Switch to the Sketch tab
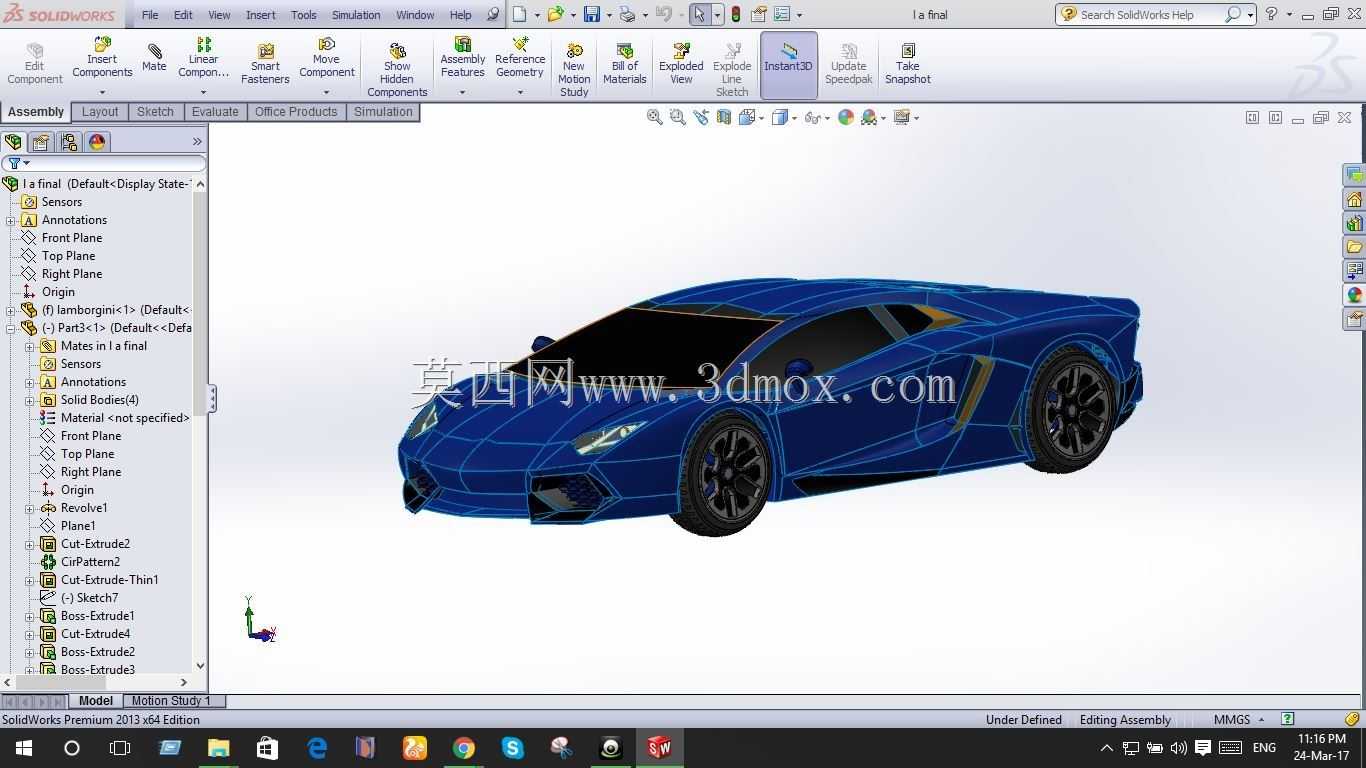 155,112
